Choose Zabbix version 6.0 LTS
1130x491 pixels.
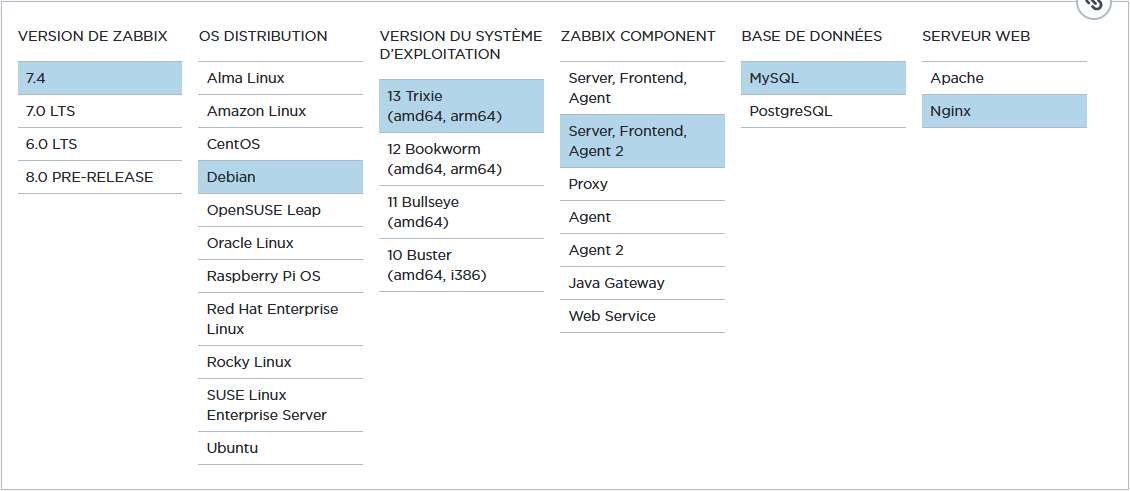point(99,144)
